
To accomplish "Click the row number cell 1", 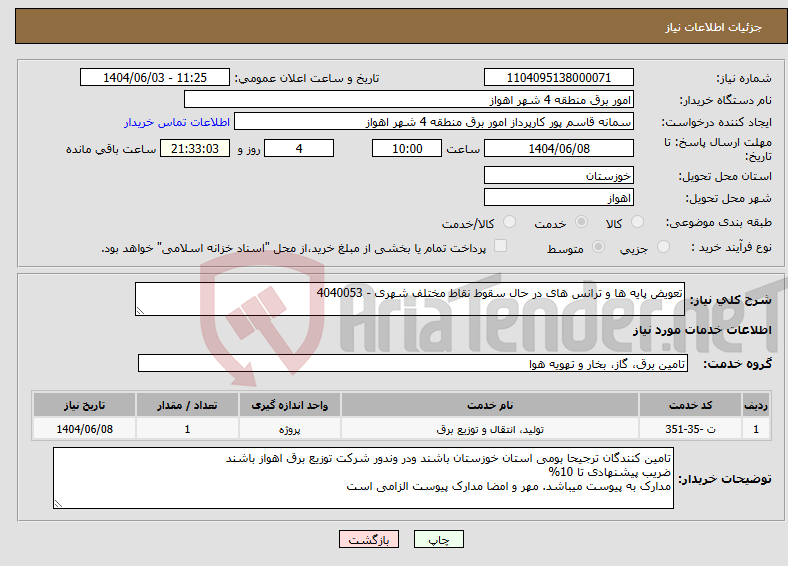I will [x=756, y=429].
